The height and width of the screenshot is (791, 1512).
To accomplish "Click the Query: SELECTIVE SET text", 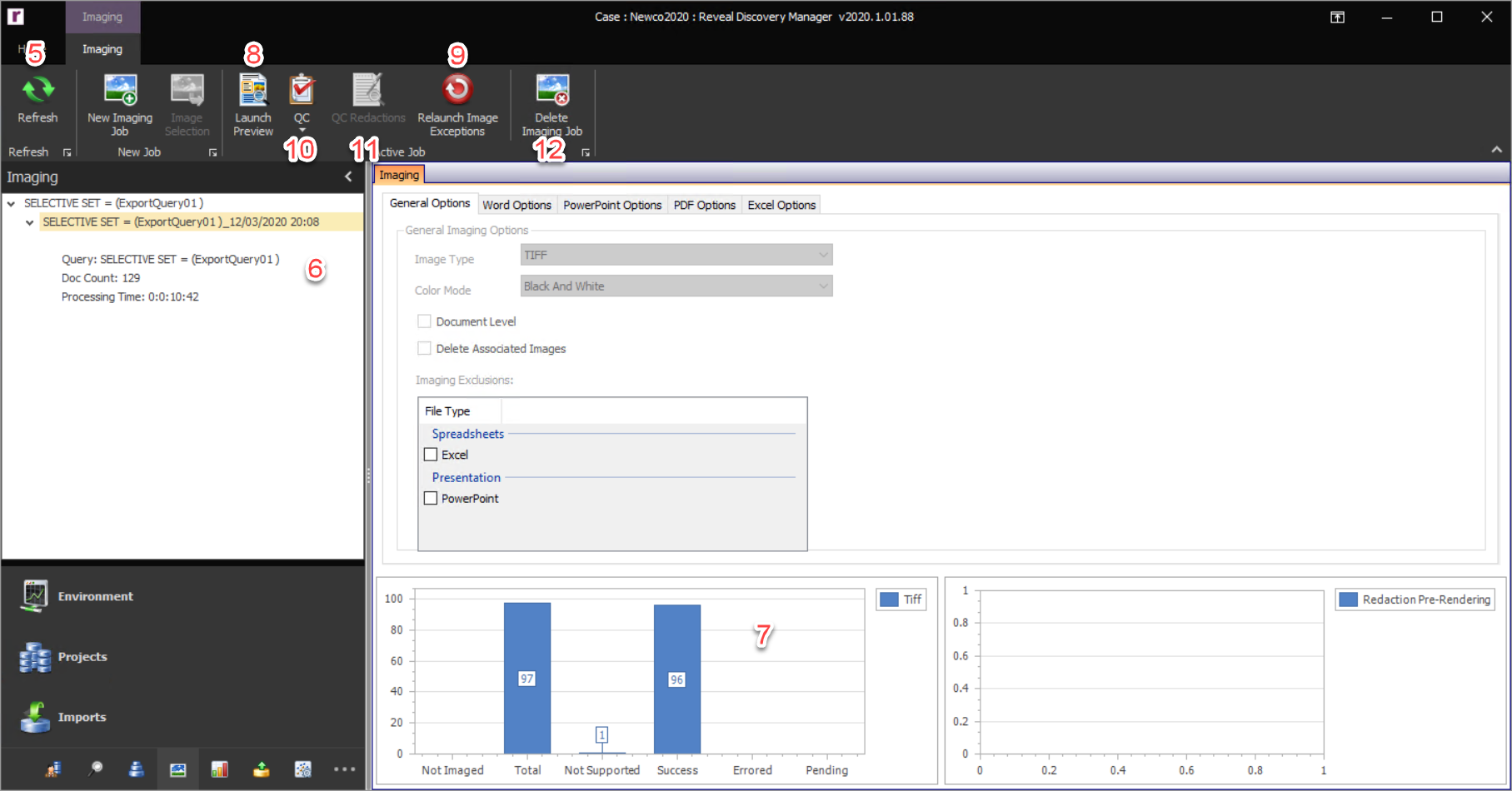I will tap(170, 260).
